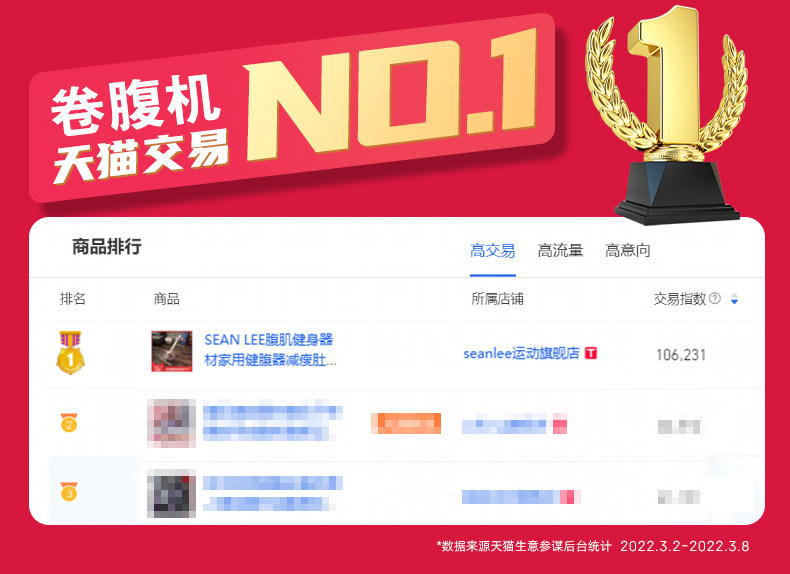
Task: Click the 交易指数 column header
Action: click(x=680, y=299)
